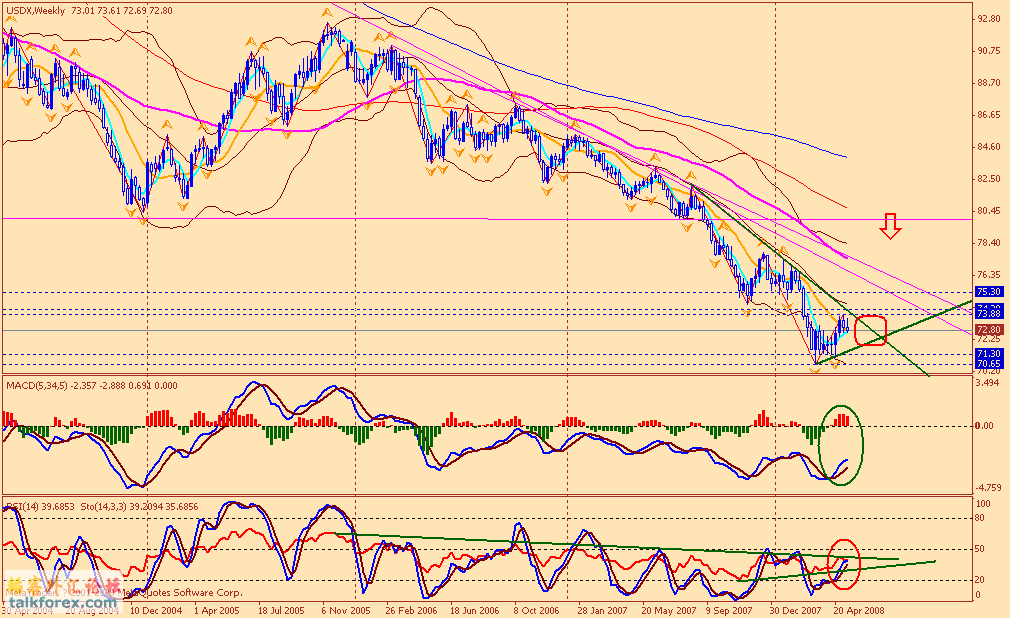Click the 76.35 price axis label

tap(989, 275)
